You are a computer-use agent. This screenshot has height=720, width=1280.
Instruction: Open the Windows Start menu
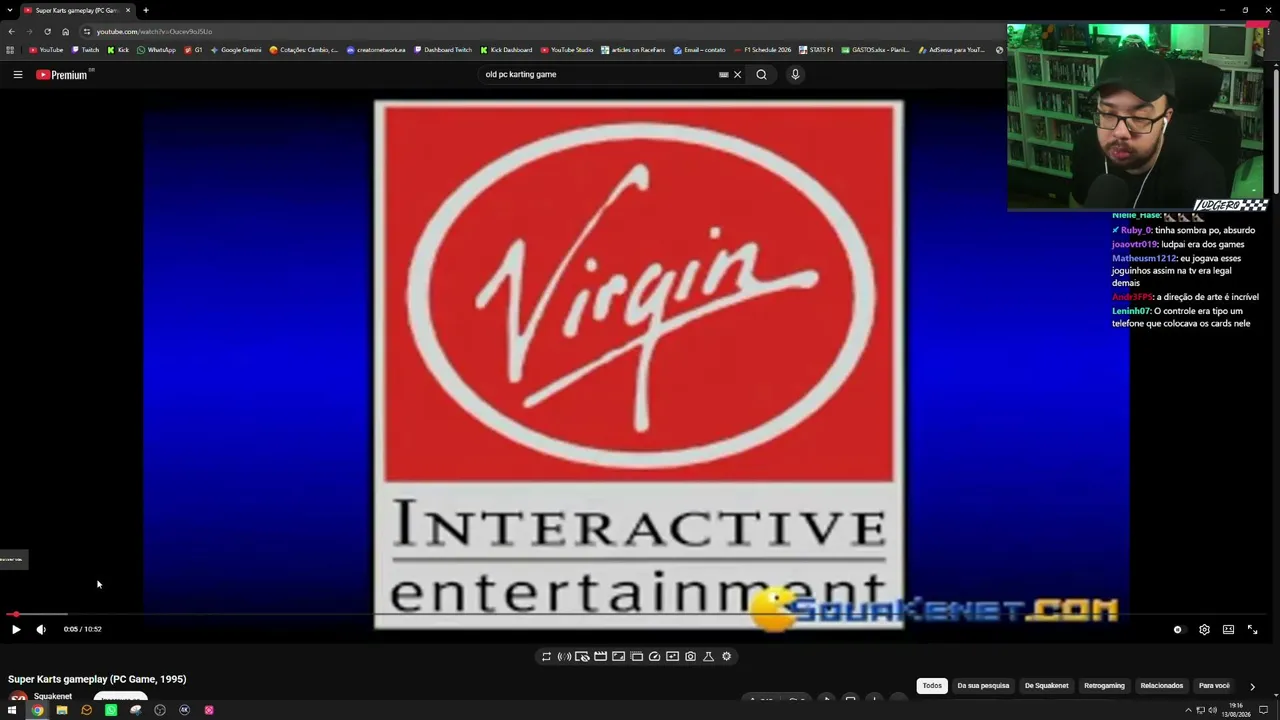pos(12,710)
